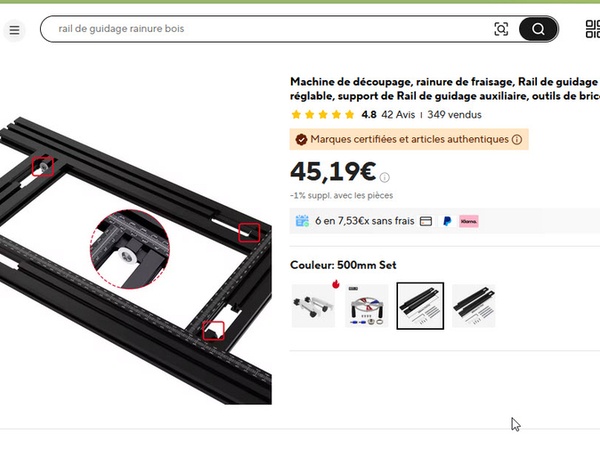The width and height of the screenshot is (600, 450).
Task: Click info icon next to authentic articles
Action: pyautogui.click(x=517, y=140)
